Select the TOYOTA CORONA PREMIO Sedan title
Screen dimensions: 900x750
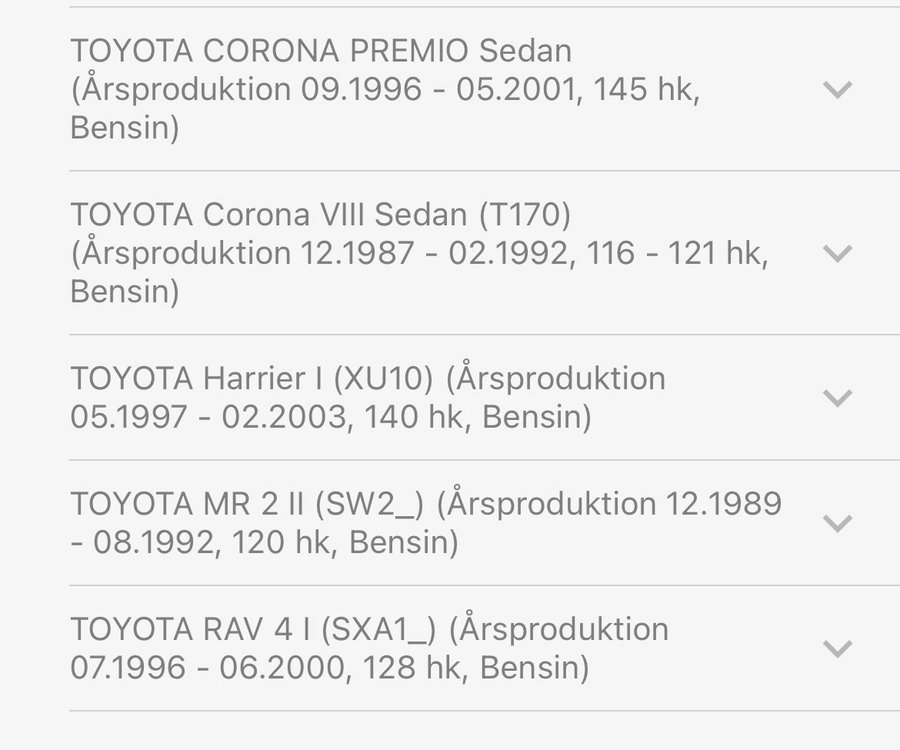coord(321,50)
